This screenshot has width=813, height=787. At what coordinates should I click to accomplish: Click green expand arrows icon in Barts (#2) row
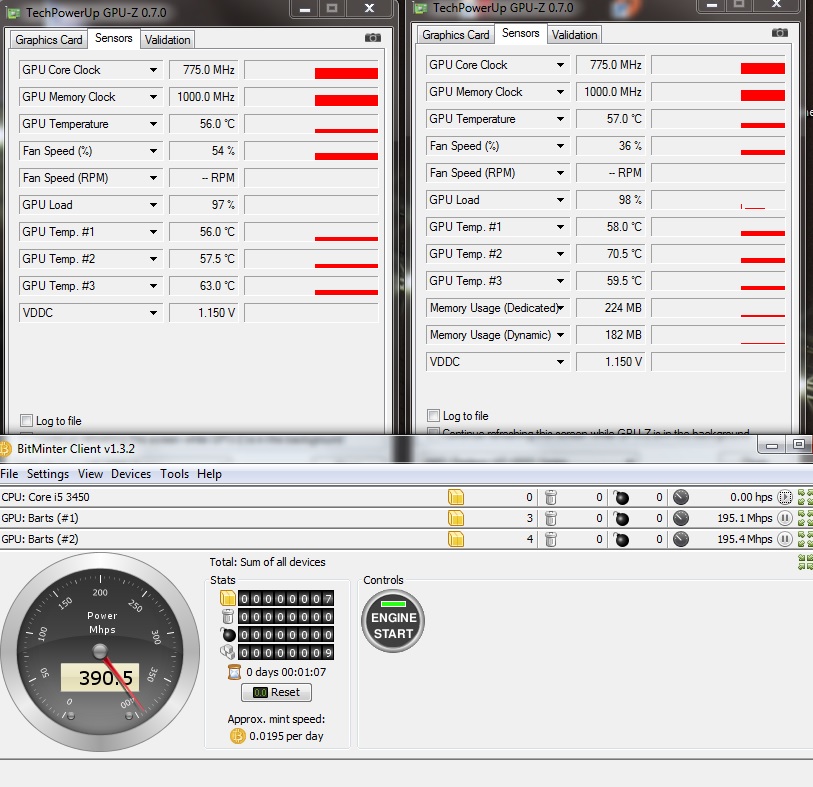tap(805, 539)
